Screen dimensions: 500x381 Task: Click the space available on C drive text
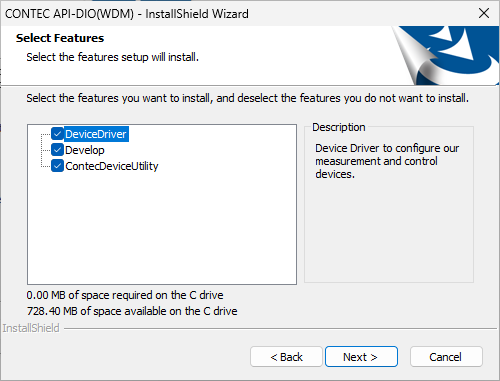[x=132, y=311]
